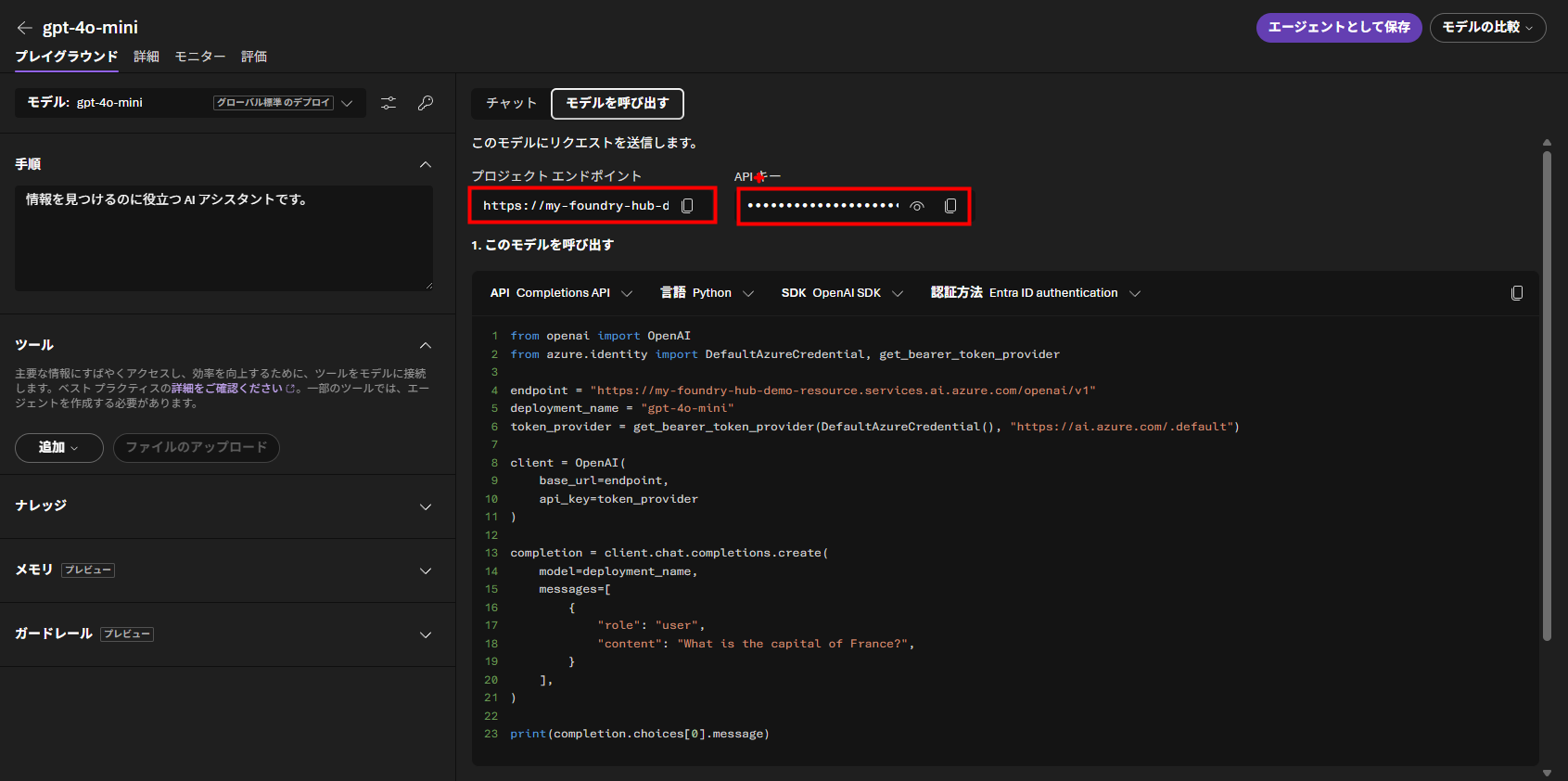The width and height of the screenshot is (1568, 781).
Task: Select the モデルを呼び出す tab
Action: tap(618, 104)
